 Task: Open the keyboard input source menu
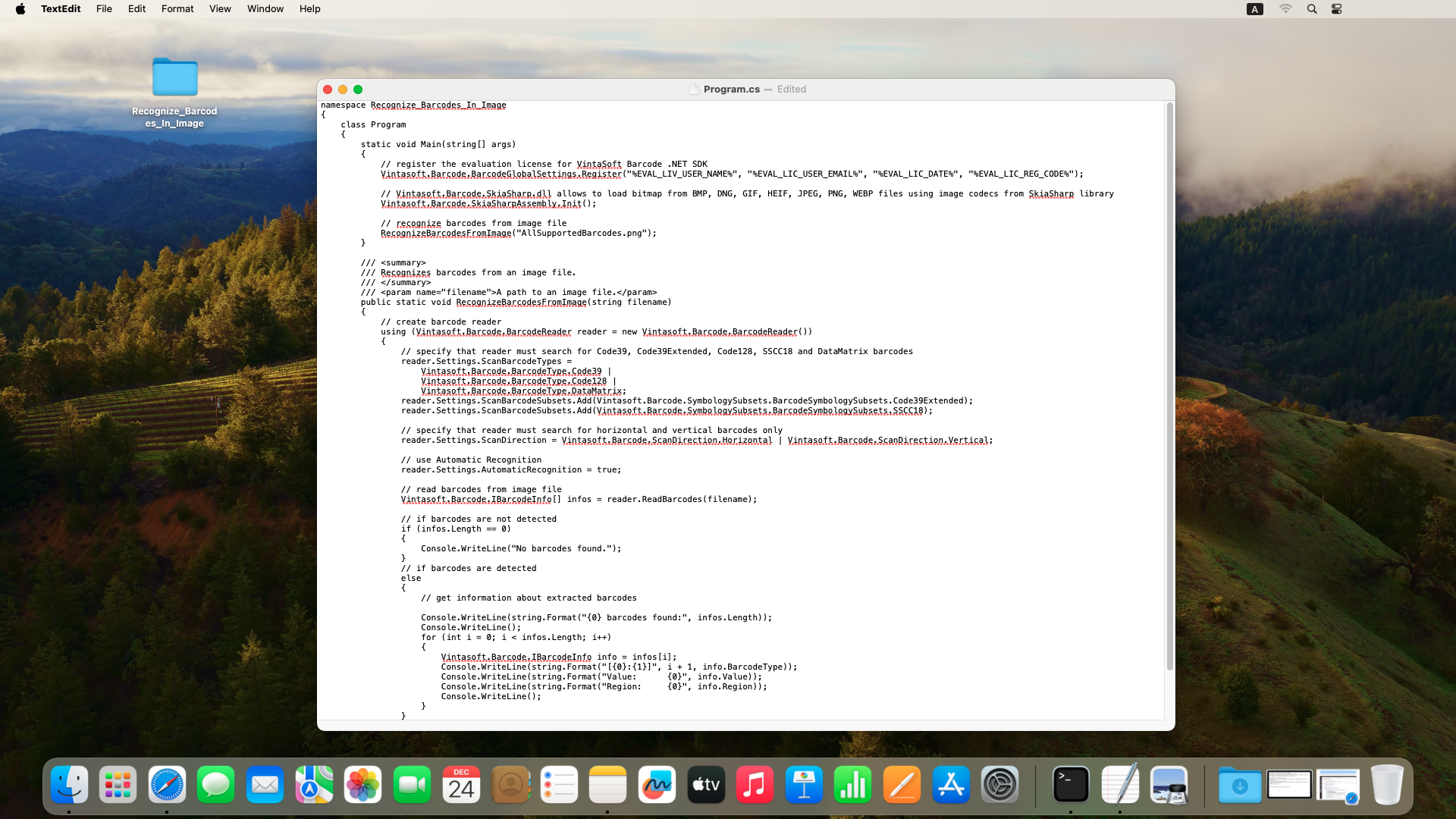[x=1255, y=9]
